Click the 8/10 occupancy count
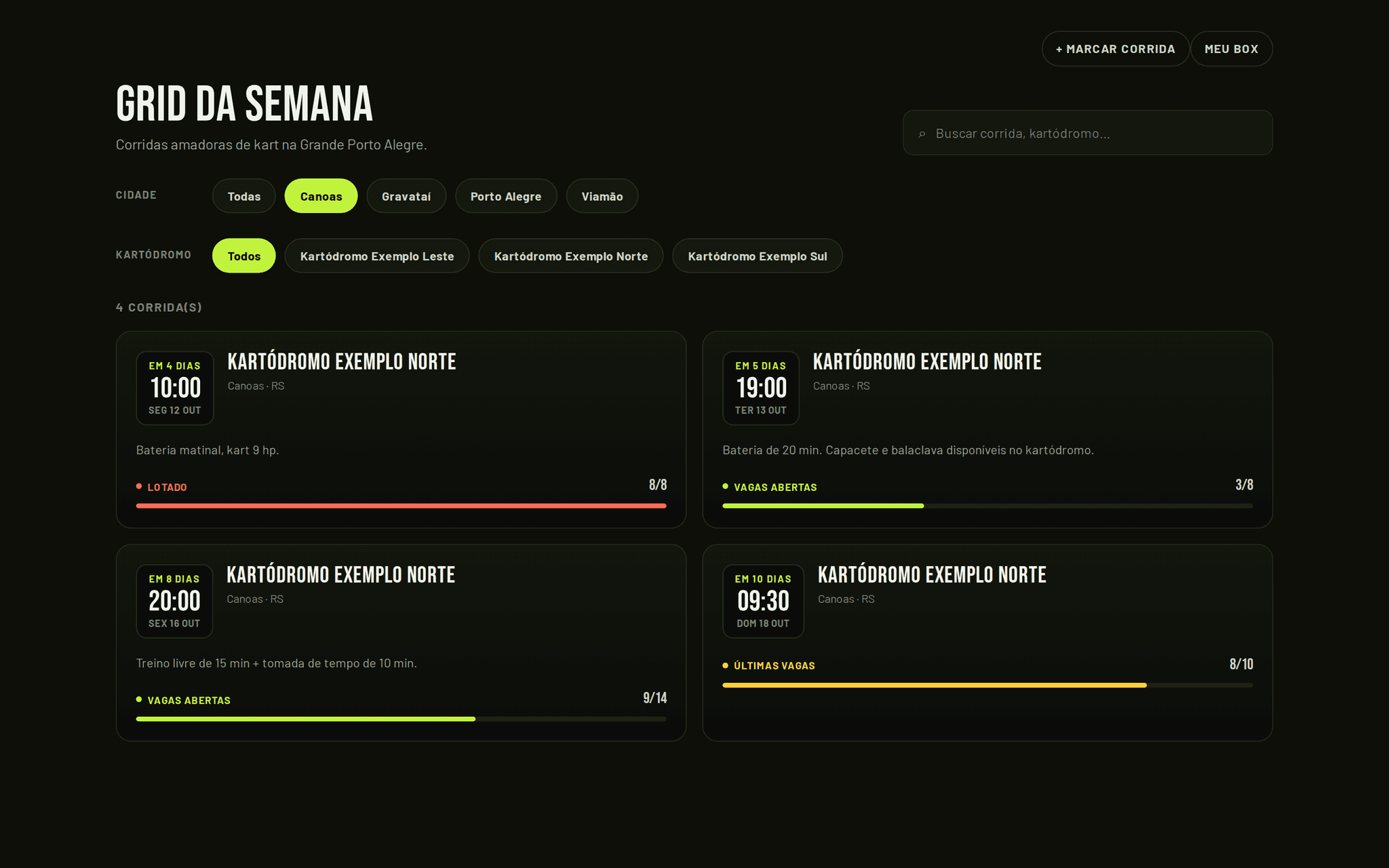 coord(1241,665)
